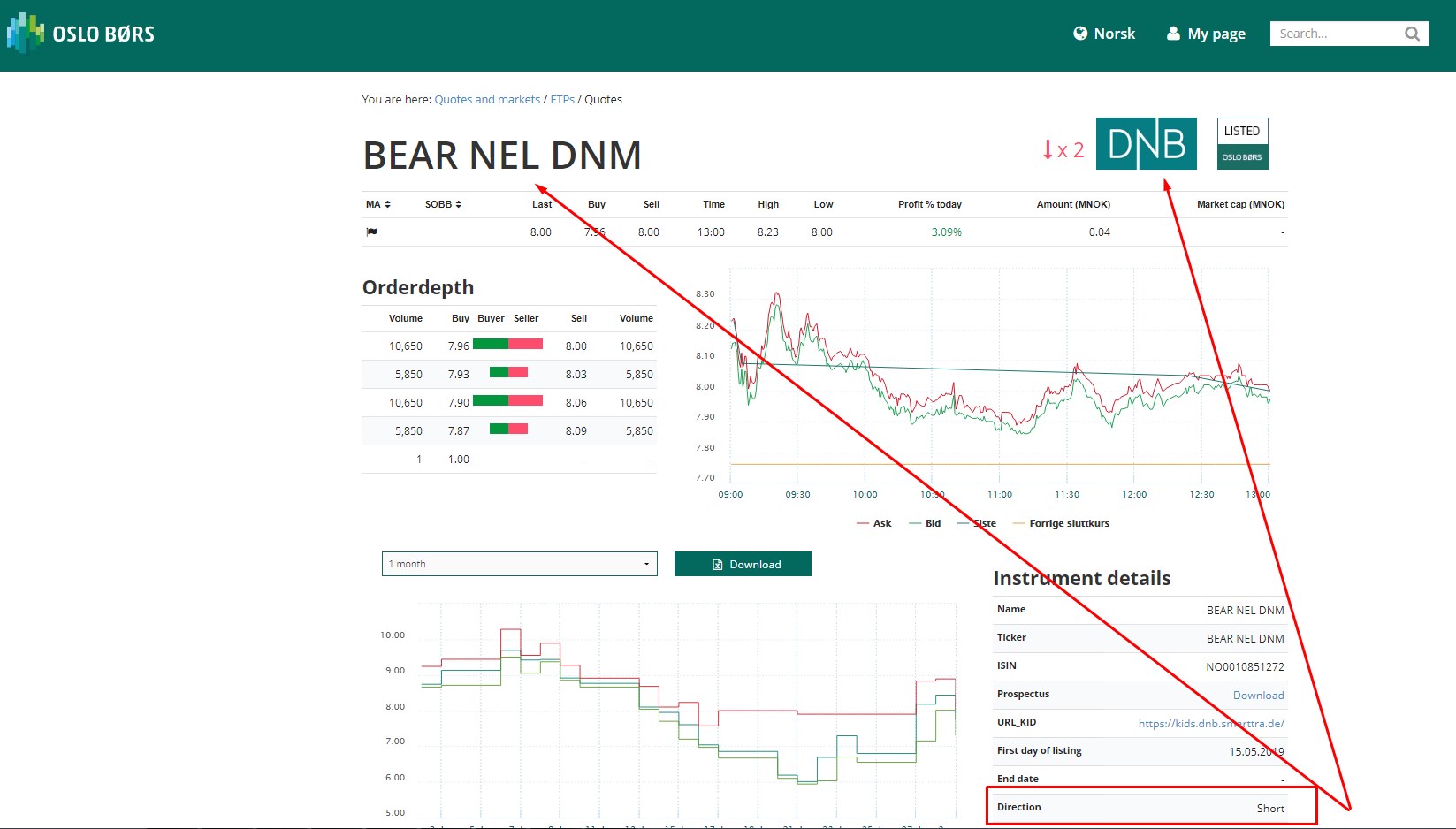This screenshot has height=829, width=1456.
Task: Click the Direction value Short
Action: click(1270, 809)
